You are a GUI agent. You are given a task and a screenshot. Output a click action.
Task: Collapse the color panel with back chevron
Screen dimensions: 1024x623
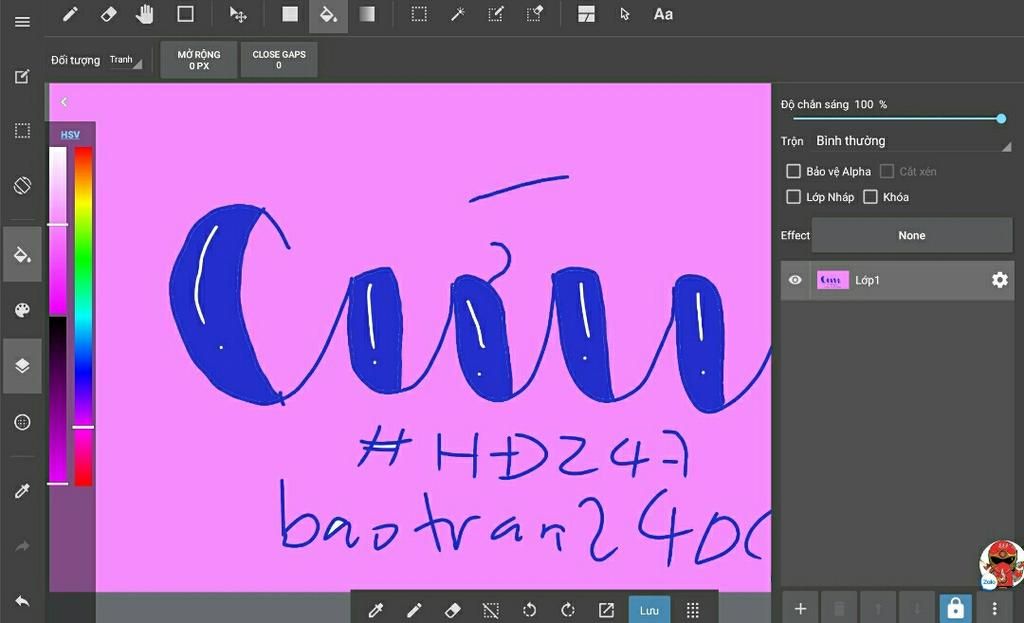(64, 102)
